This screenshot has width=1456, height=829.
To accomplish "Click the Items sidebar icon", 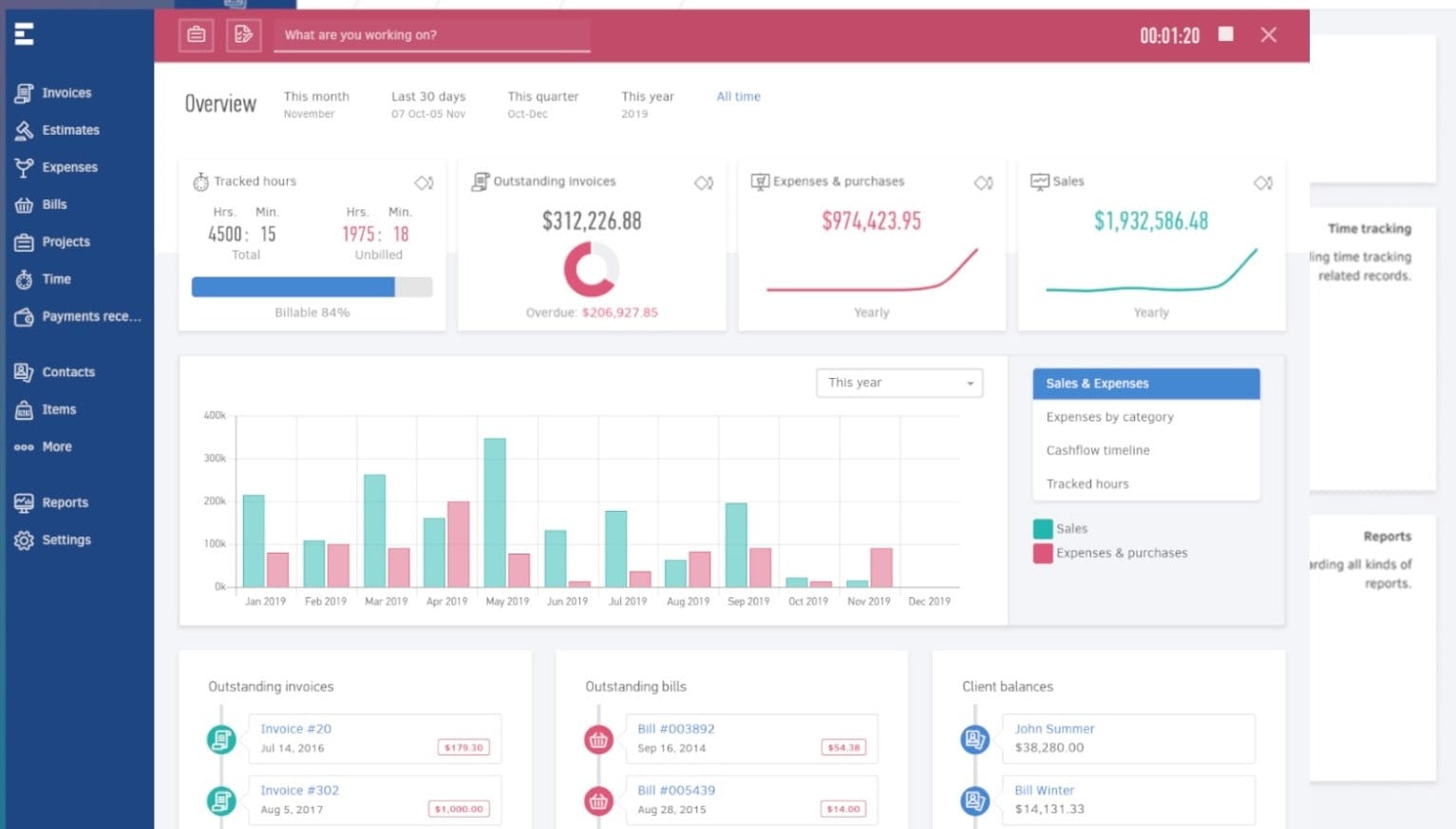I will coord(24,409).
